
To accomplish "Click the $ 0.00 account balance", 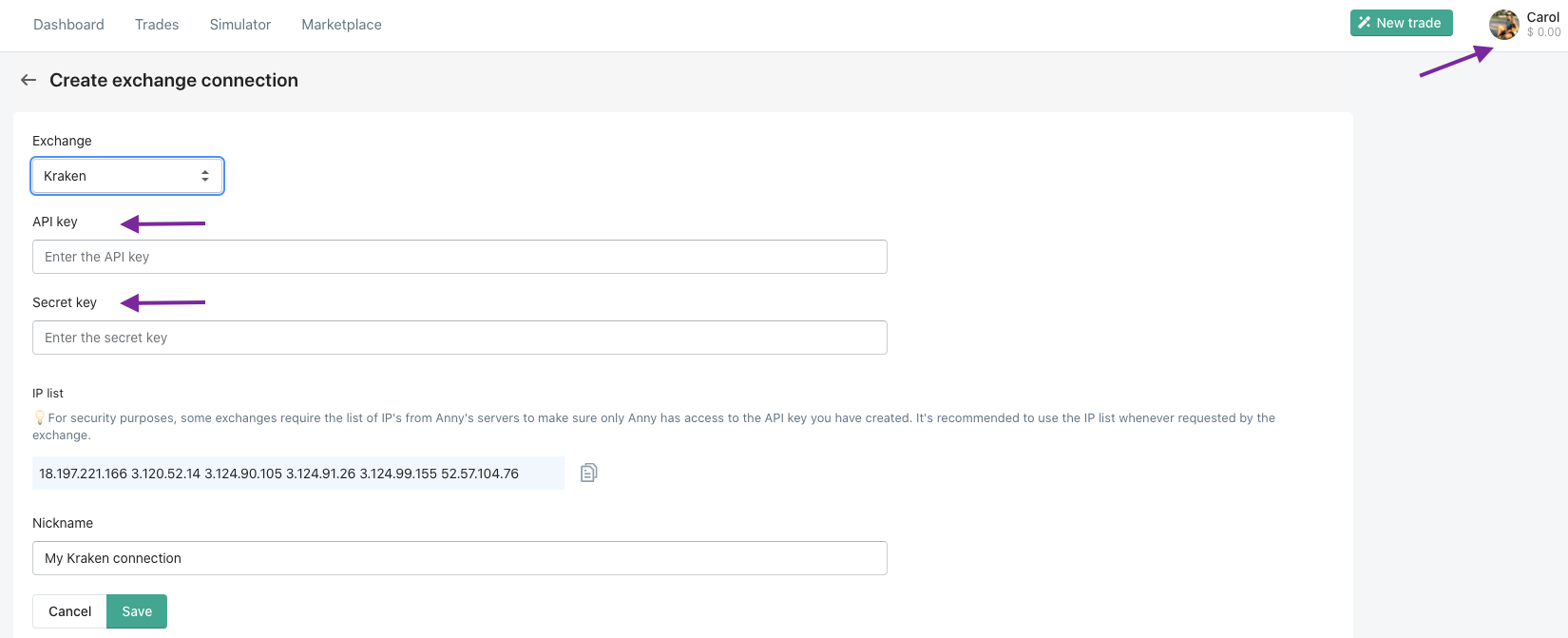I will [1543, 32].
